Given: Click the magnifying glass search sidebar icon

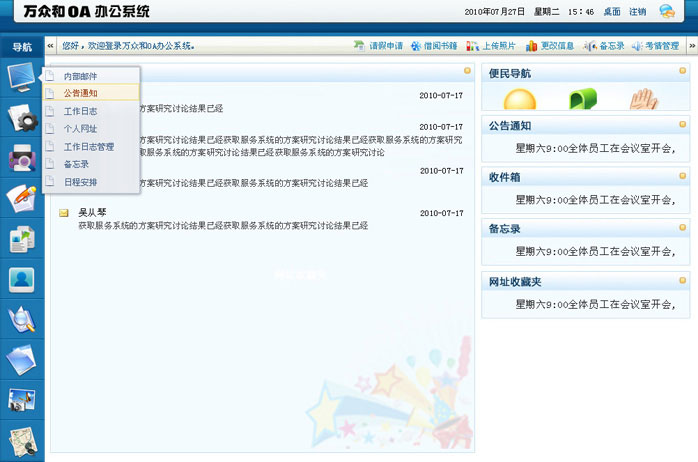Looking at the screenshot, I should [x=21, y=319].
